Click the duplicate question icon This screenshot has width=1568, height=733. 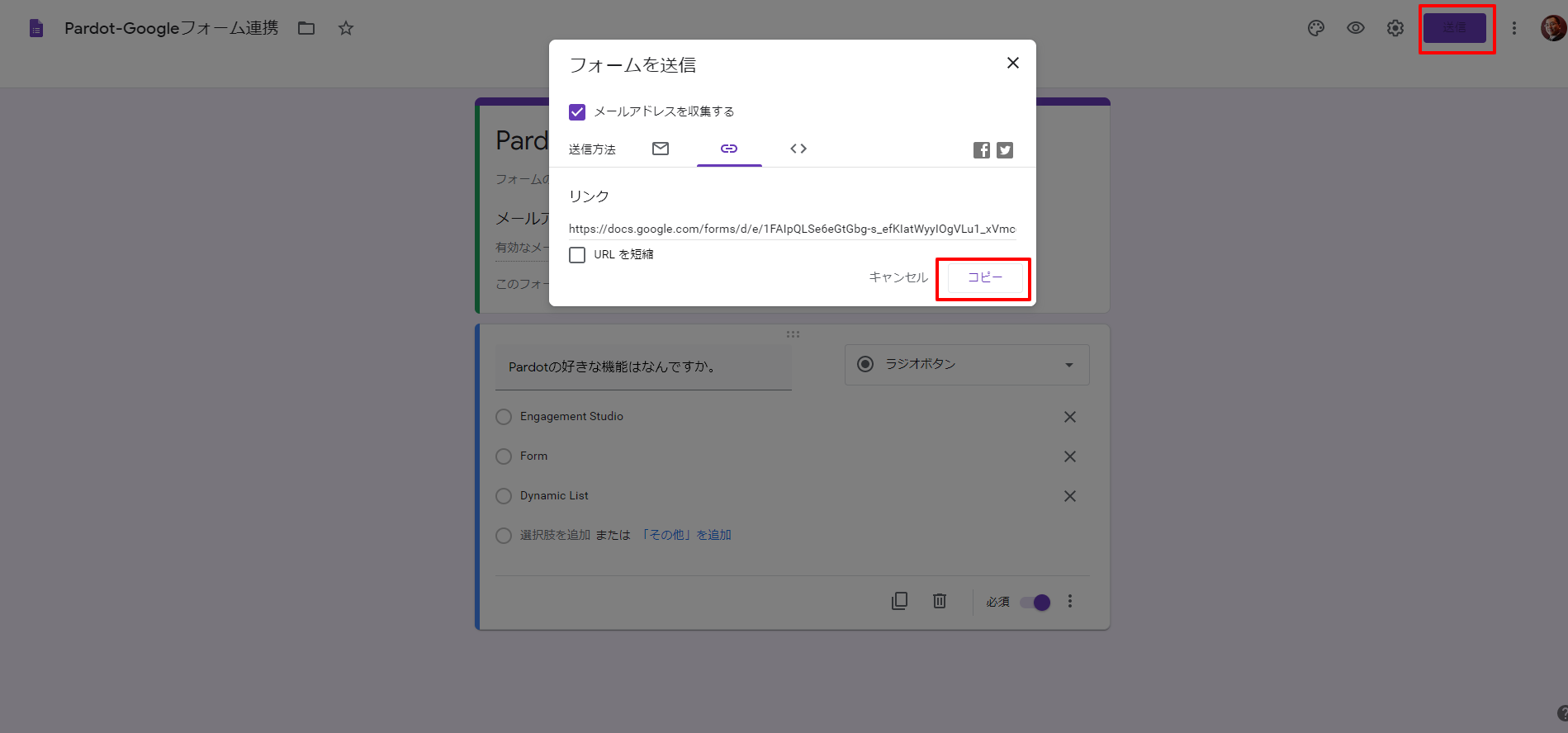tap(900, 601)
